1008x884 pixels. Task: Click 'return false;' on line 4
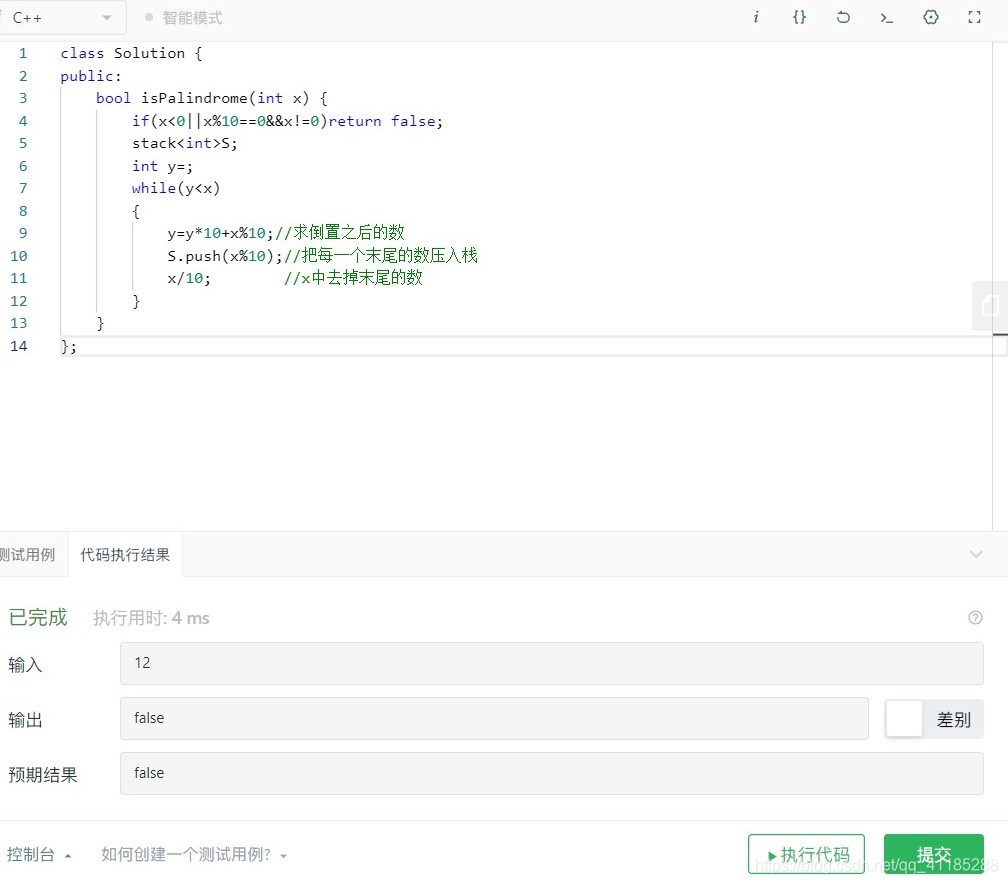386,121
